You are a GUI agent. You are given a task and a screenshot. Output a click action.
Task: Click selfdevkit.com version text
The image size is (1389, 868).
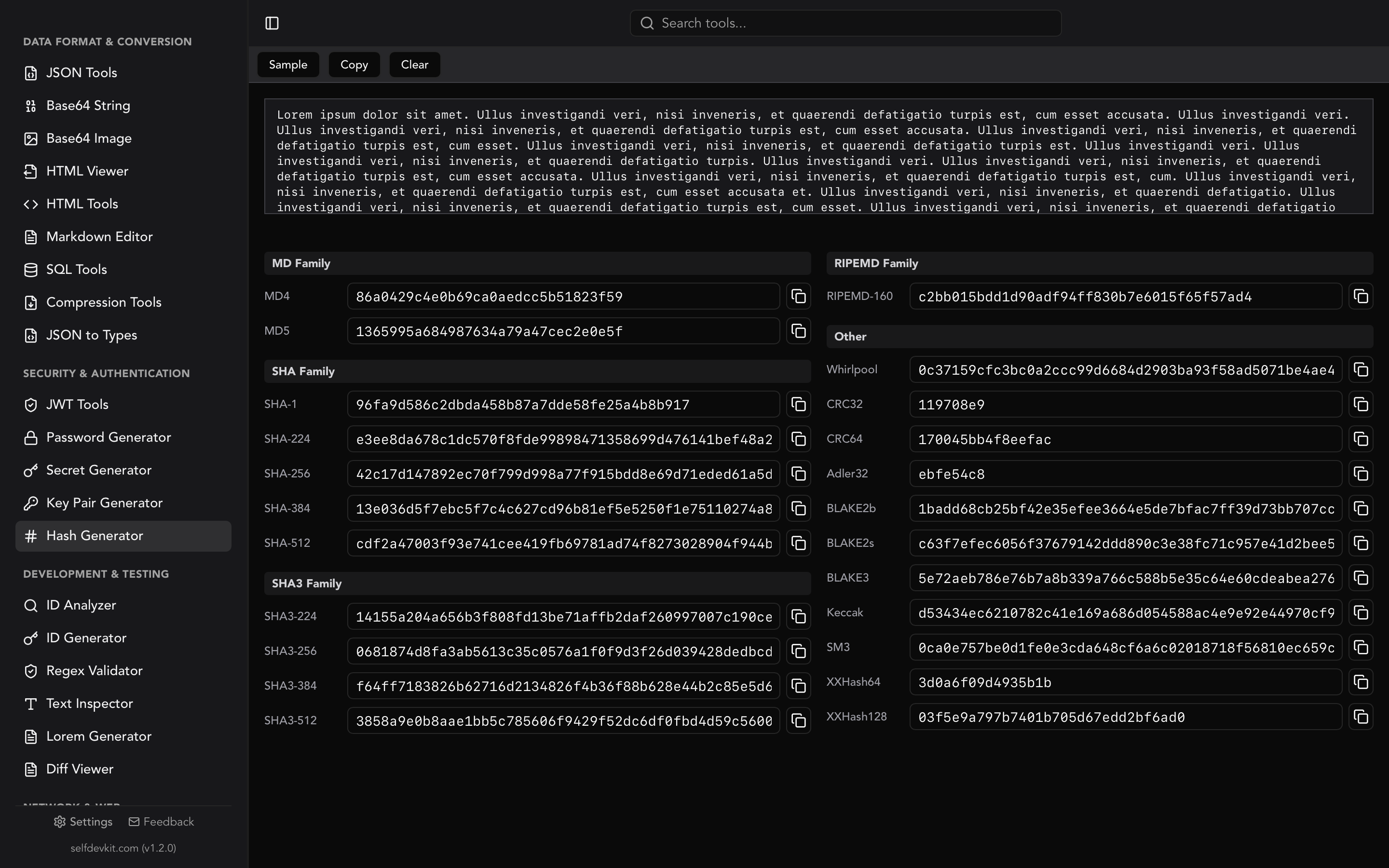tap(123, 848)
